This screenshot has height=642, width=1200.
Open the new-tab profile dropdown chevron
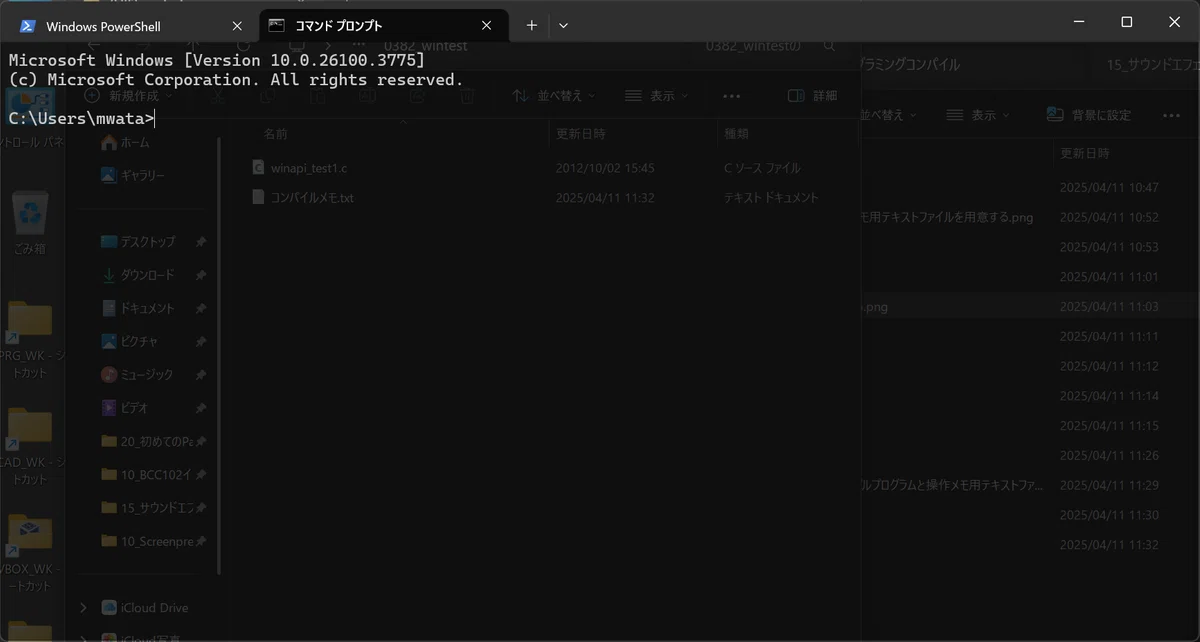pyautogui.click(x=563, y=26)
